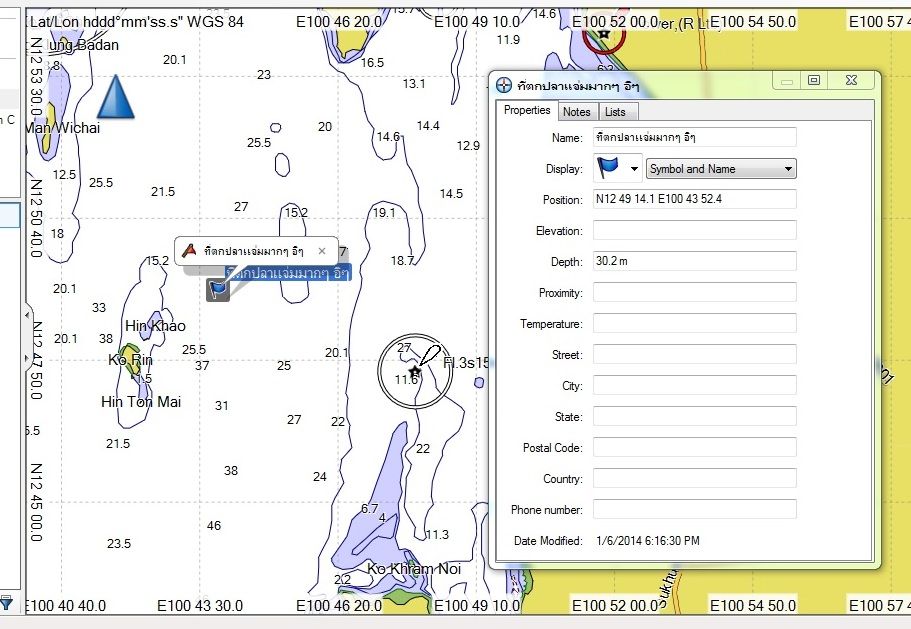The width and height of the screenshot is (911, 629).
Task: Click the filter funnel icon at bottom left
Action: tap(6, 602)
